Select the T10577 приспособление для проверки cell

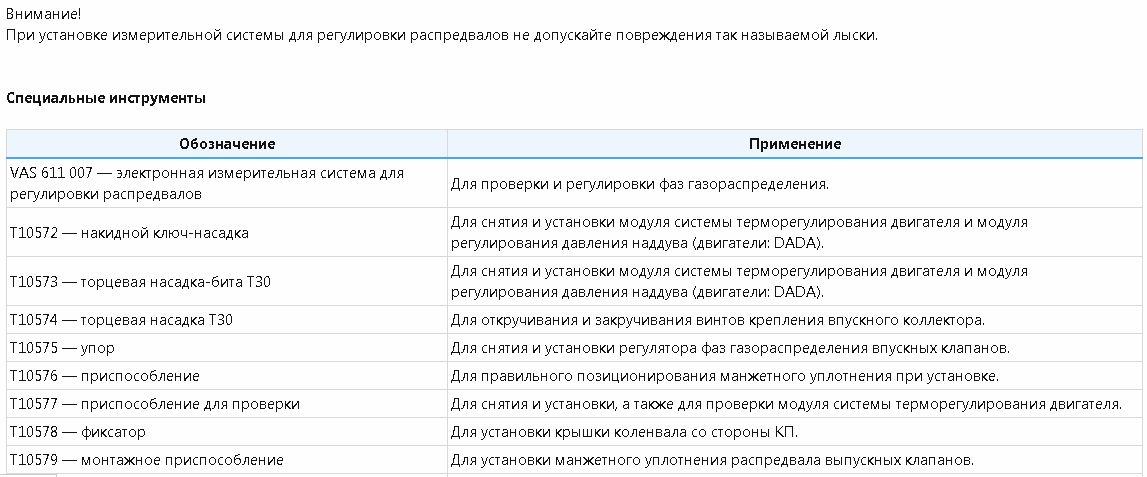click(x=155, y=404)
